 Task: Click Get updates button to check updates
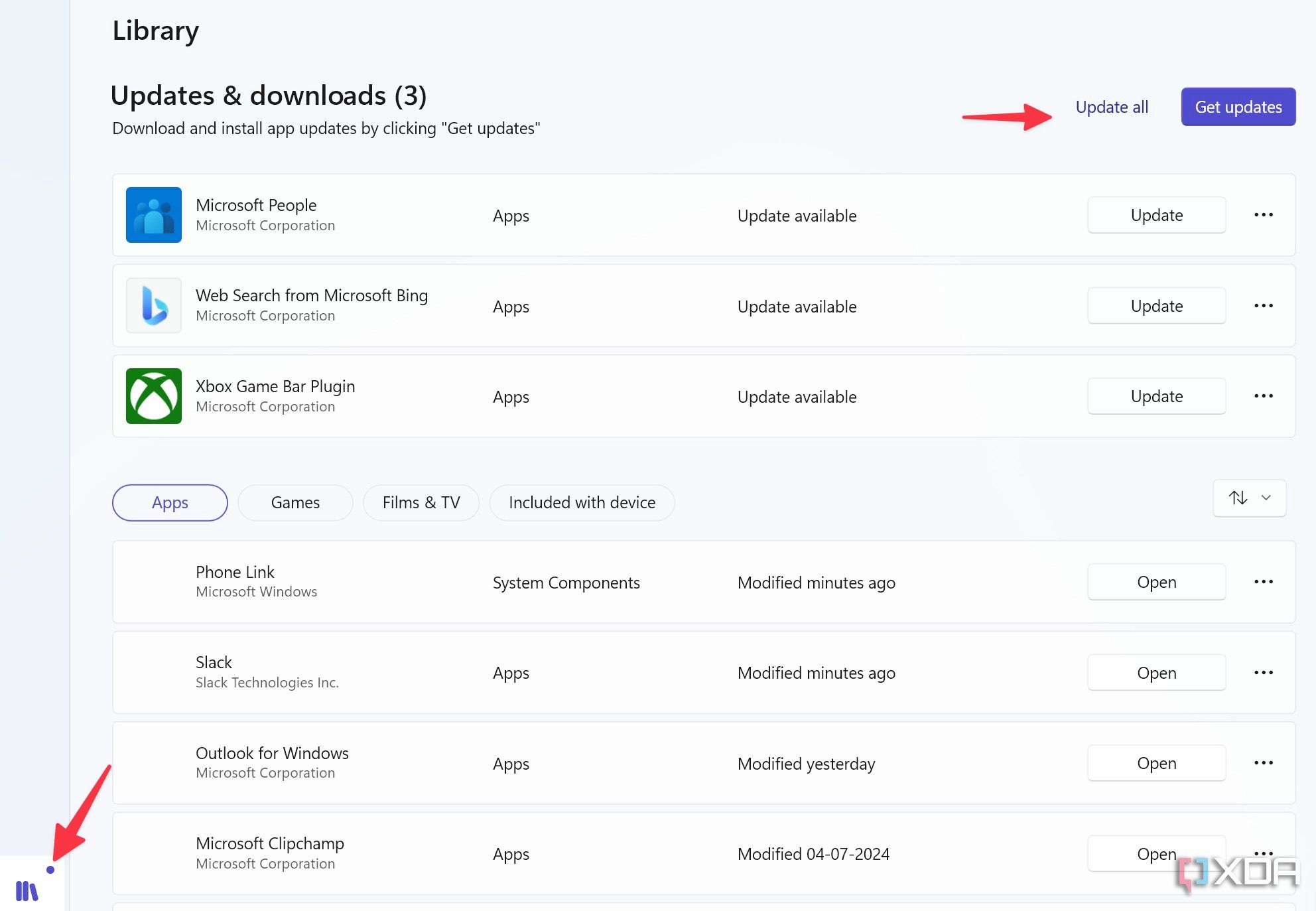tap(1238, 106)
